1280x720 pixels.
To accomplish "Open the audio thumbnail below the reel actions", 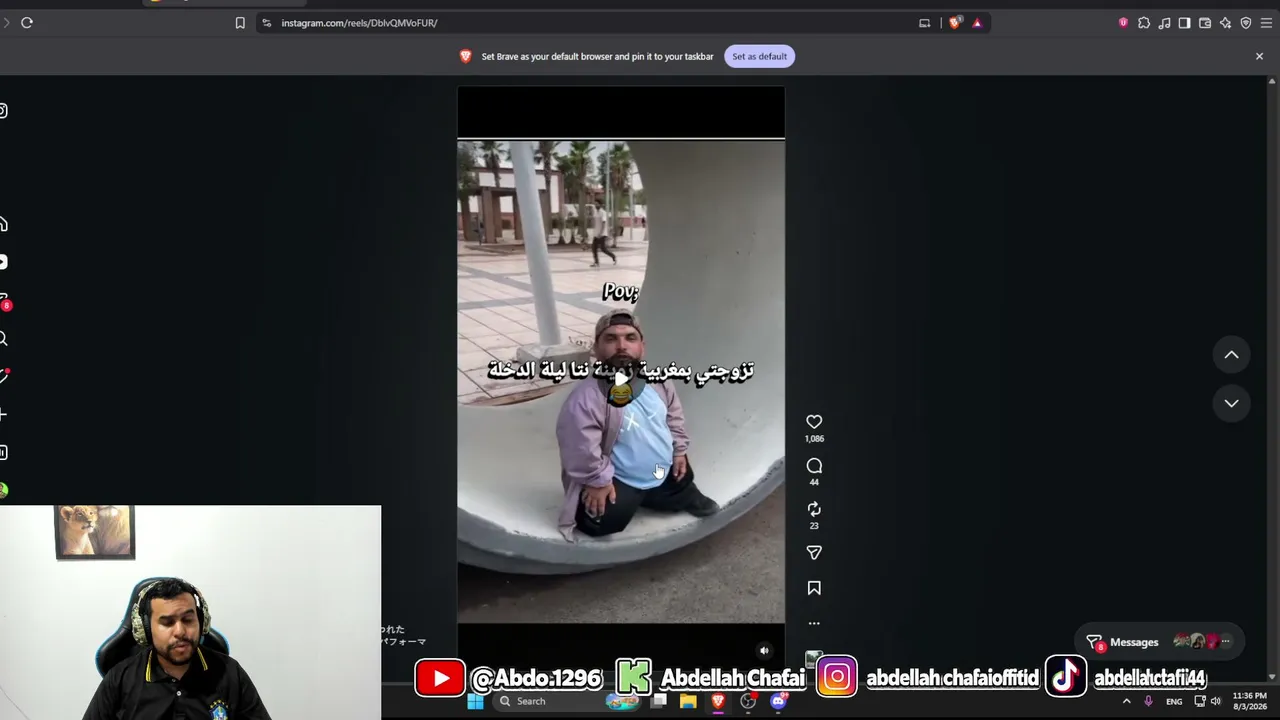I will (x=814, y=658).
